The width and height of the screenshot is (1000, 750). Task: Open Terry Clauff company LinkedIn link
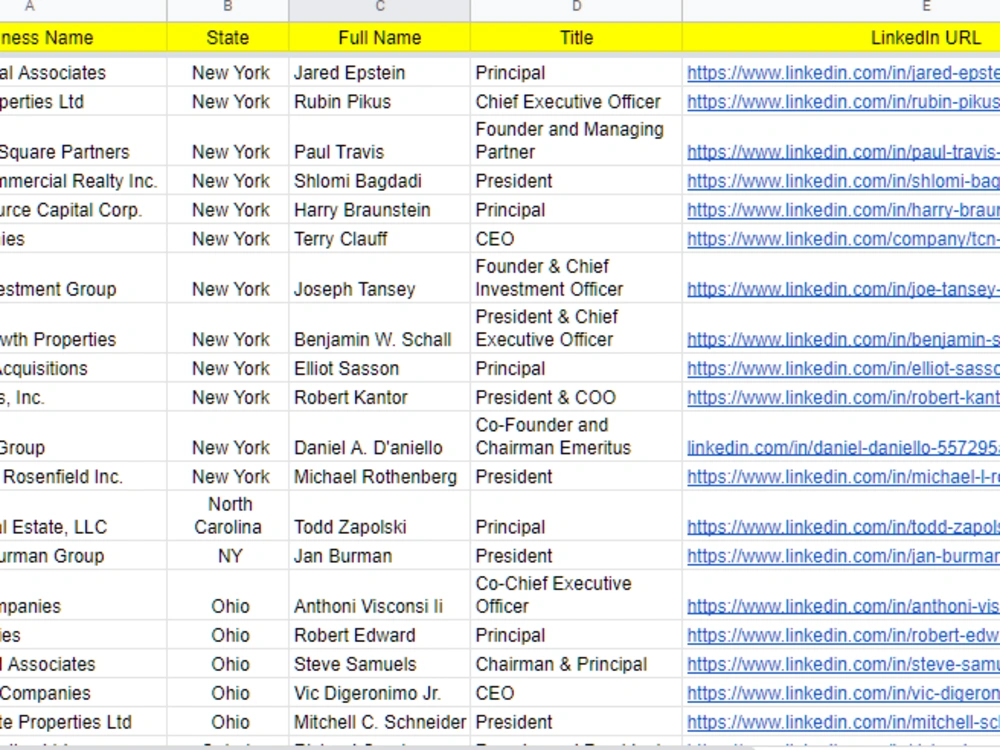coord(843,239)
